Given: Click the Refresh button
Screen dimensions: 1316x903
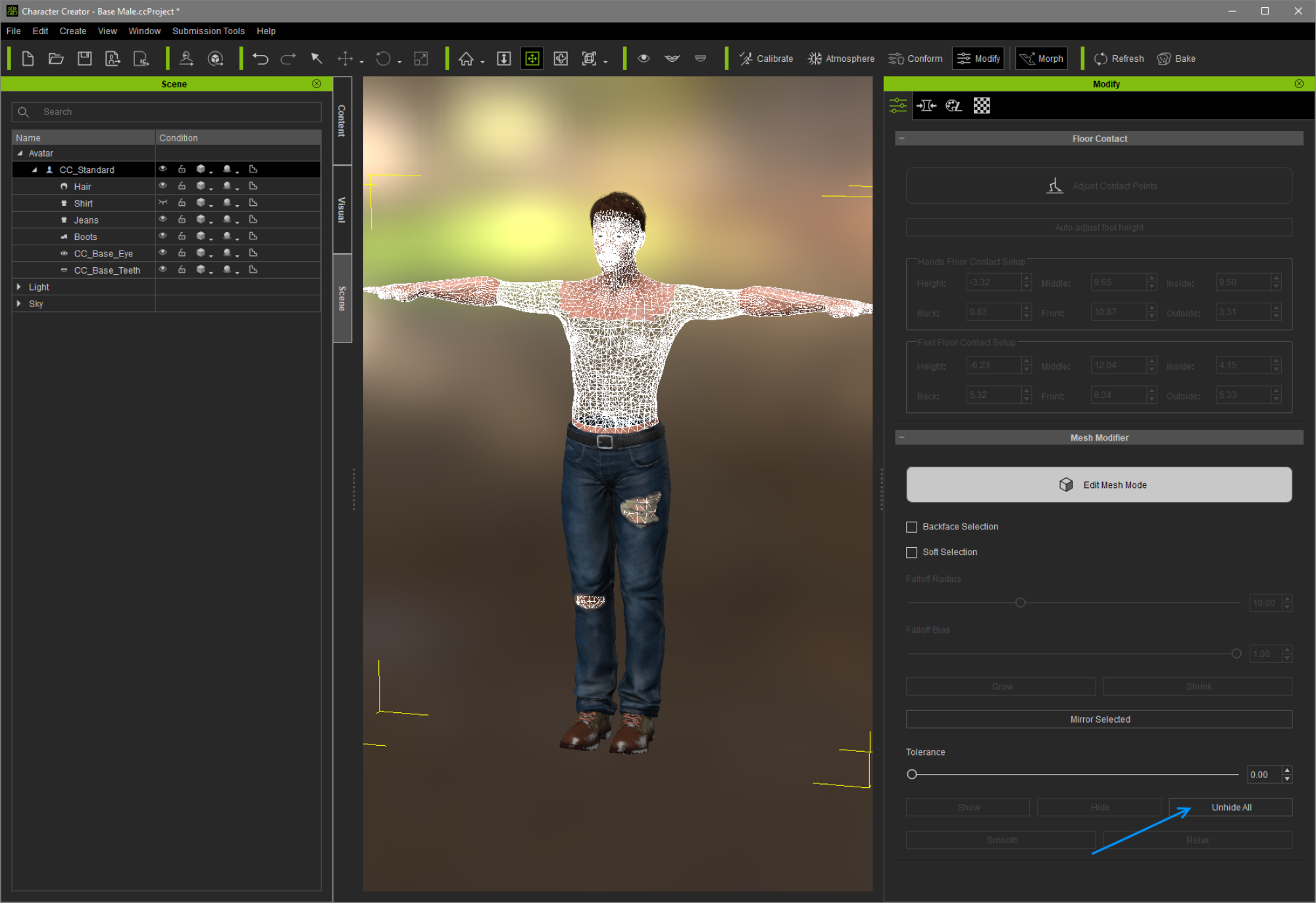Looking at the screenshot, I should coord(1119,59).
